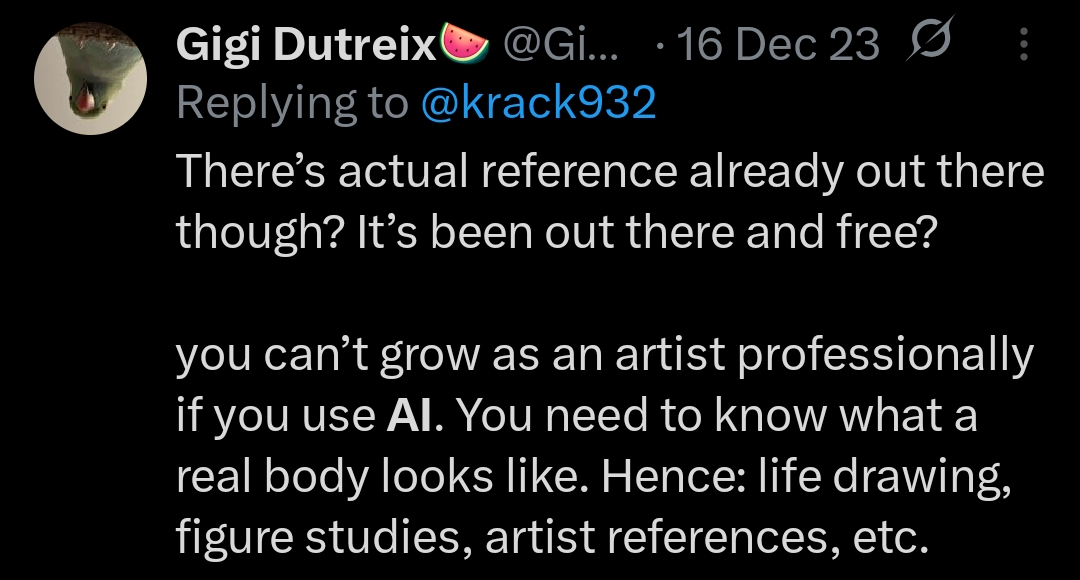The height and width of the screenshot is (580, 1080).
Task: Select the bold 'AI' word
Action: point(411,415)
